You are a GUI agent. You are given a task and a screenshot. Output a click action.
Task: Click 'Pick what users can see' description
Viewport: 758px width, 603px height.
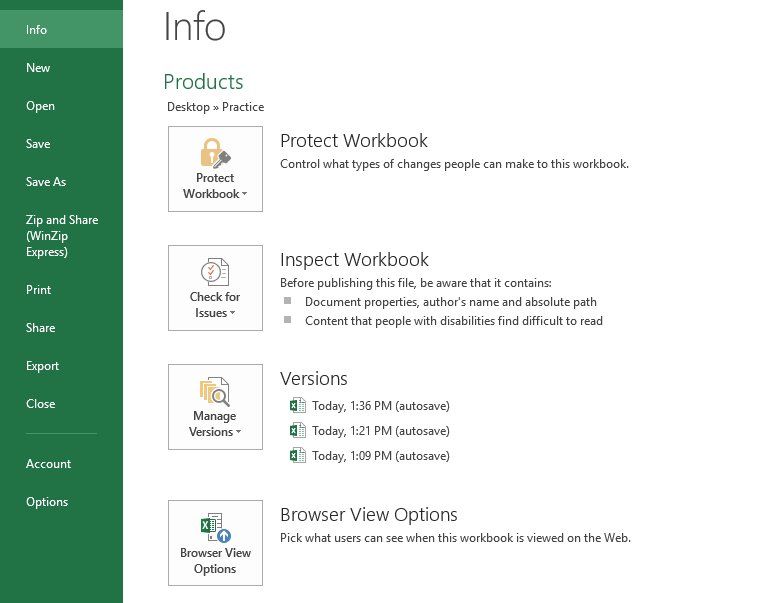(x=455, y=538)
